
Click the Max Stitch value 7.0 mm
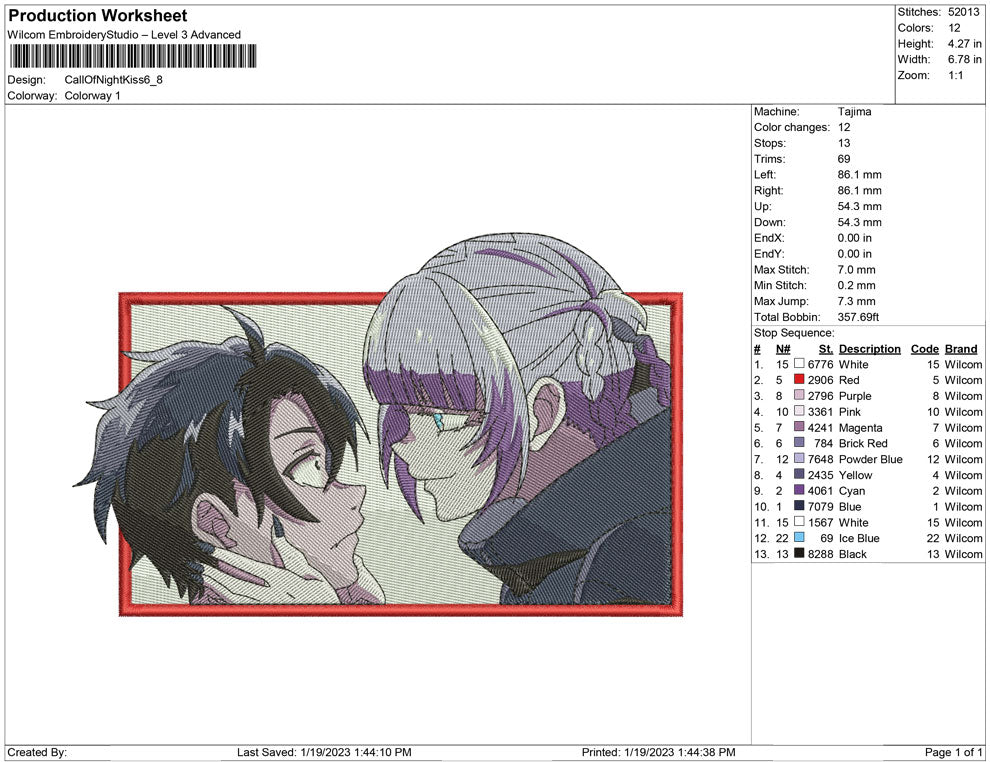[857, 270]
